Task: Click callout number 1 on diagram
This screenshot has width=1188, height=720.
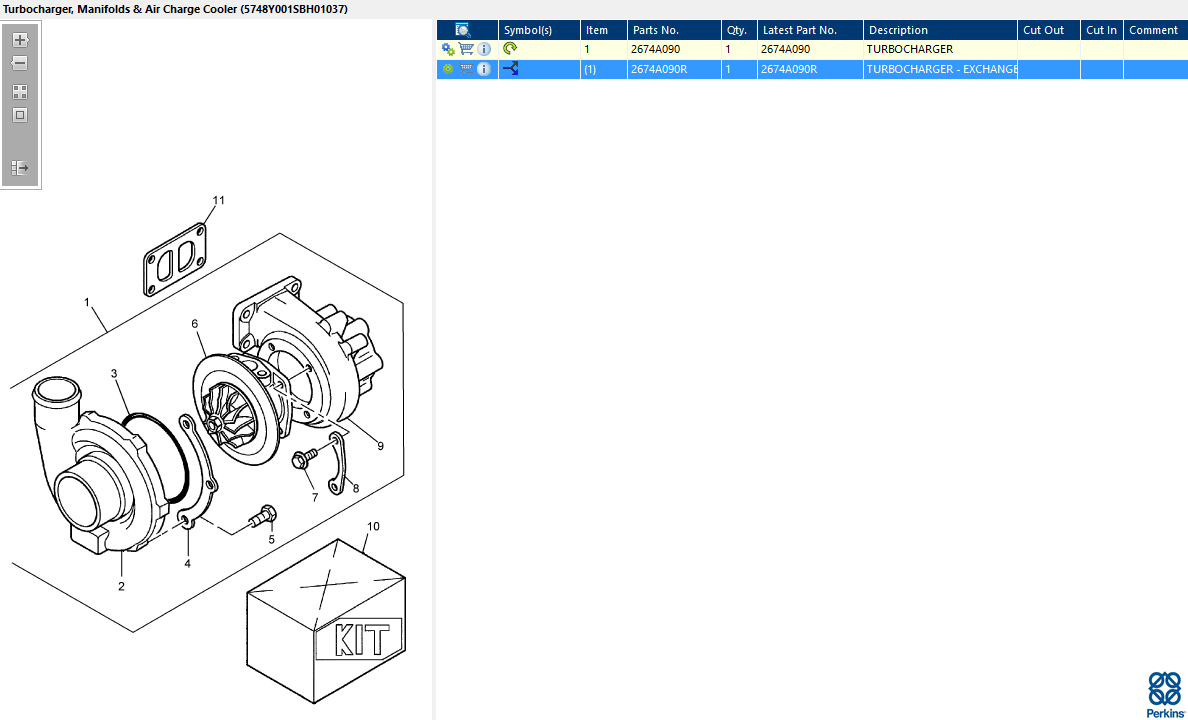Action: click(x=87, y=302)
